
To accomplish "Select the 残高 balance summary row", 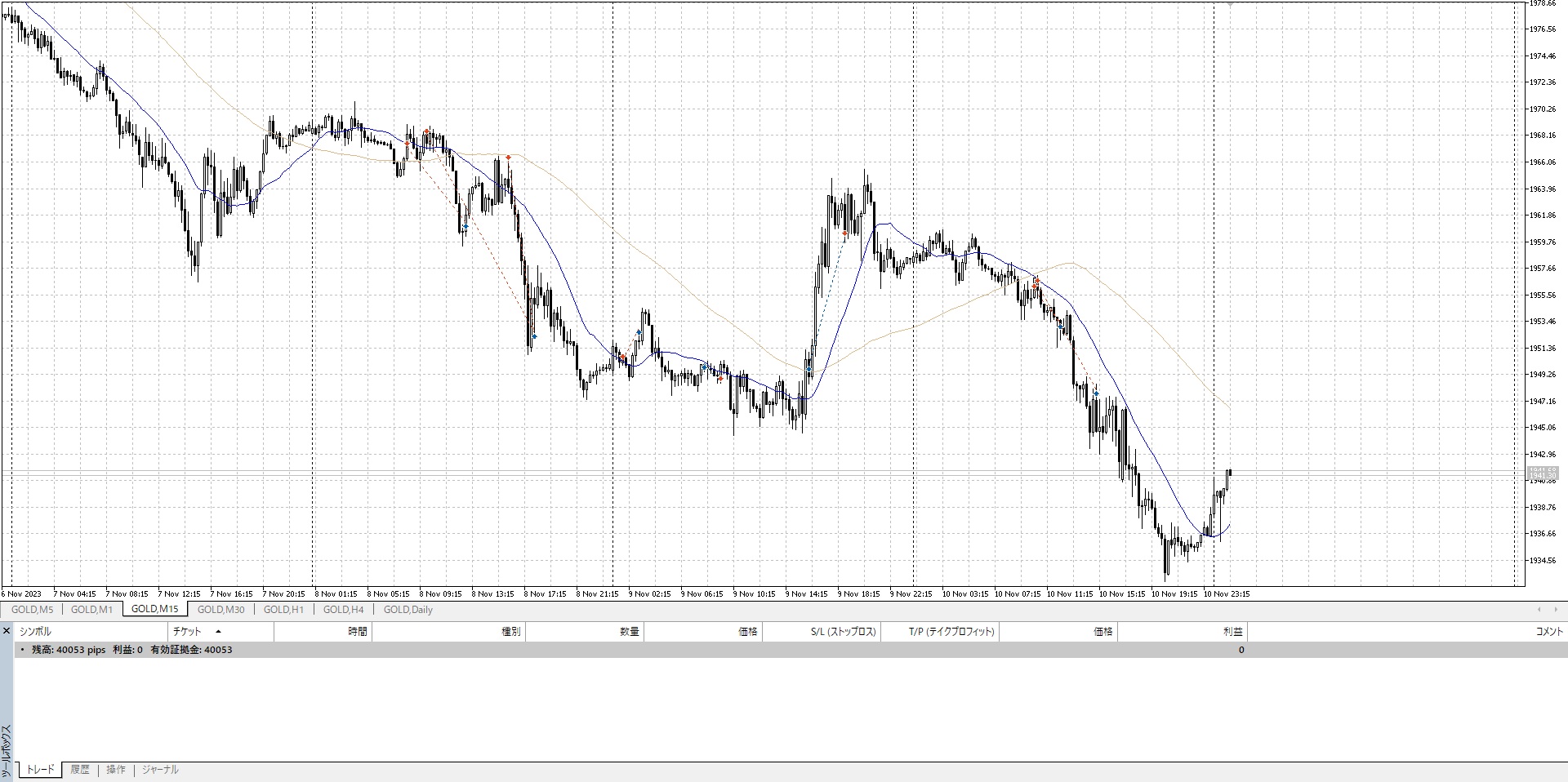I will click(x=131, y=650).
